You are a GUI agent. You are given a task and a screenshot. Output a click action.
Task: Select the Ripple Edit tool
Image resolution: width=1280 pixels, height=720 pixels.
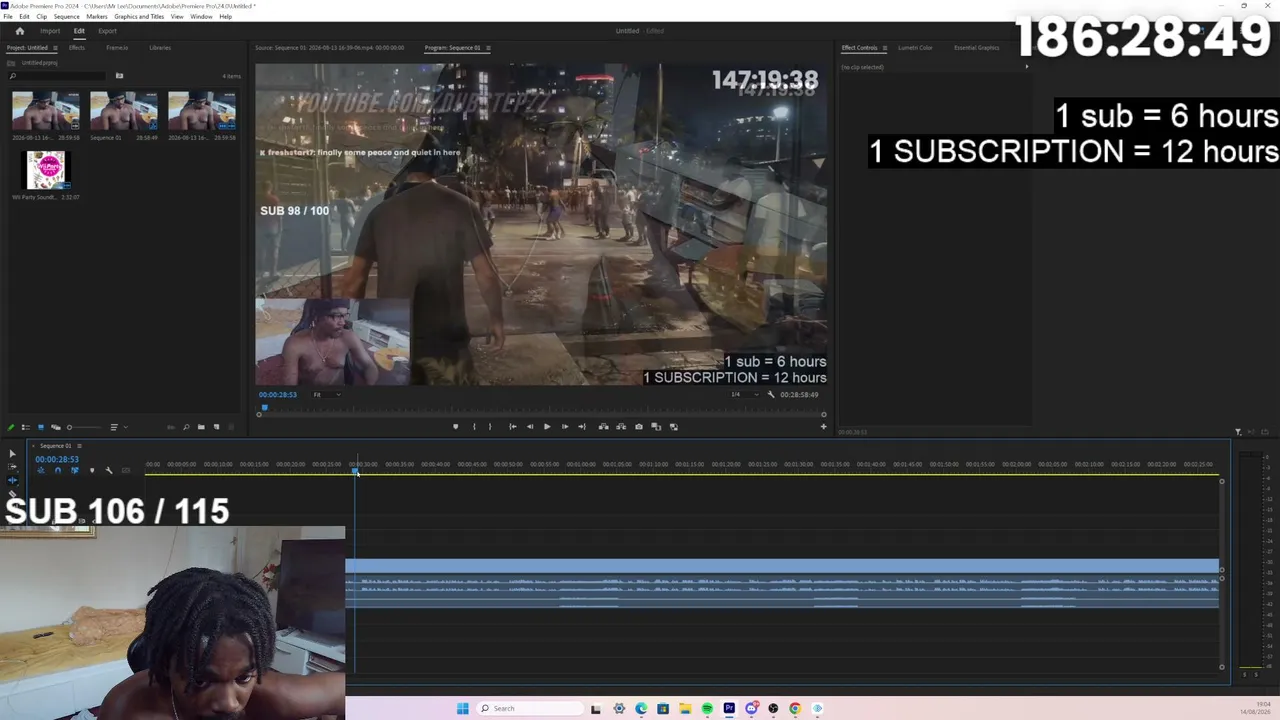tap(12, 480)
